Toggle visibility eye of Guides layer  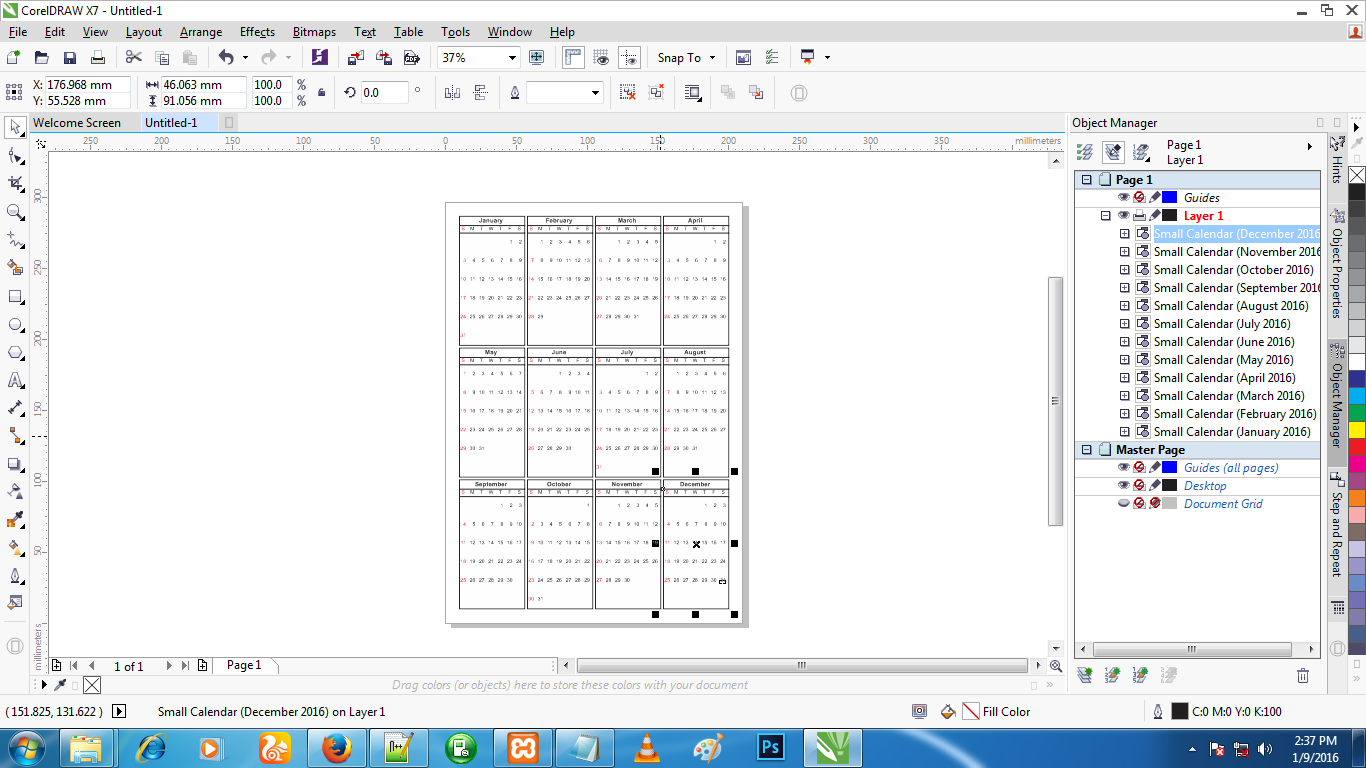coord(1124,198)
